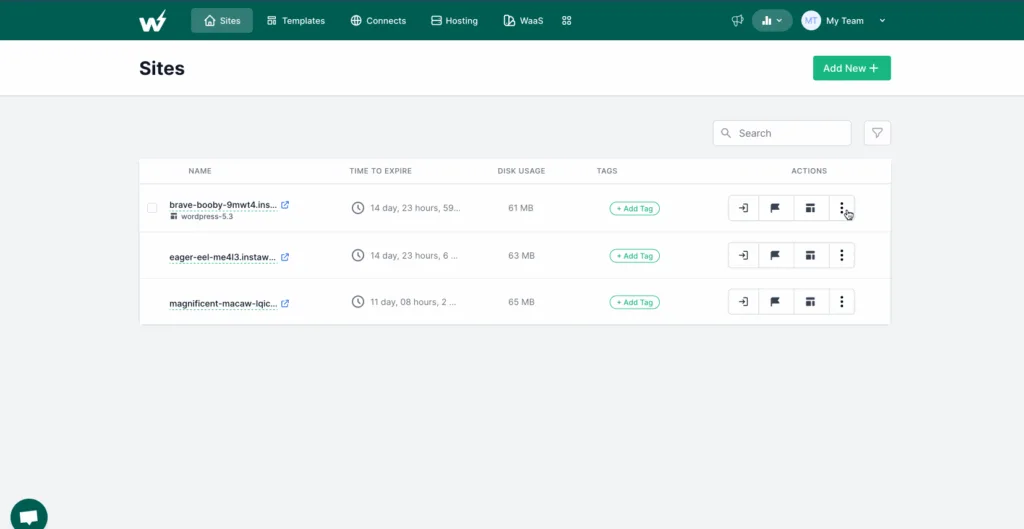1024x529 pixels.
Task: Expand the usage stats chart dropdown
Action: [x=772, y=20]
